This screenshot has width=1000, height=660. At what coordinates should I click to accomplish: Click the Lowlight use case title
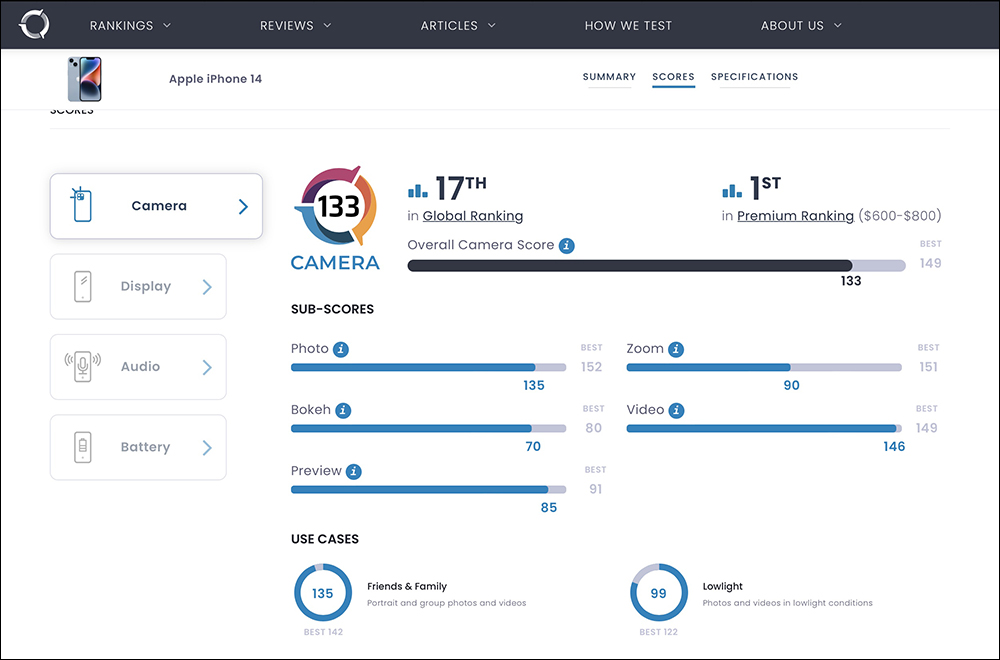click(723, 586)
